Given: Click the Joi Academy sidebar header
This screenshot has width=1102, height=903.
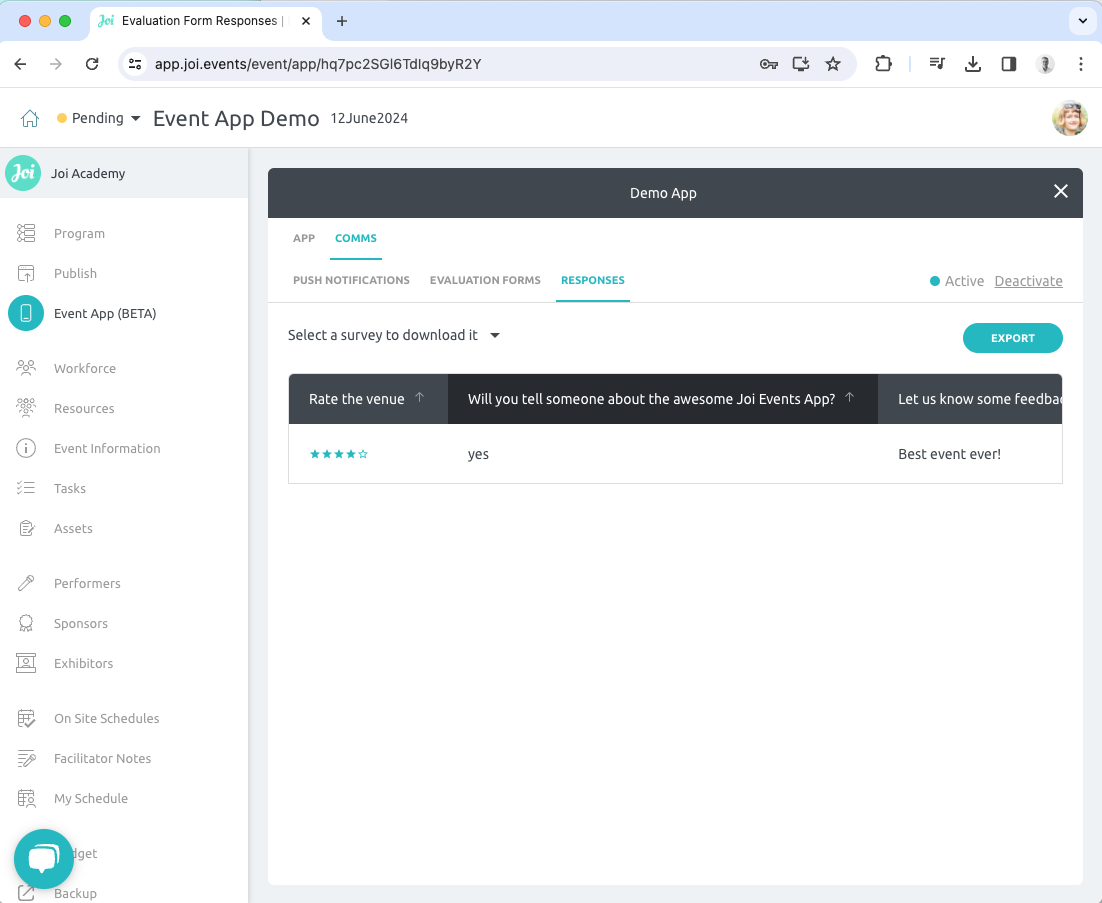Looking at the screenshot, I should point(124,173).
